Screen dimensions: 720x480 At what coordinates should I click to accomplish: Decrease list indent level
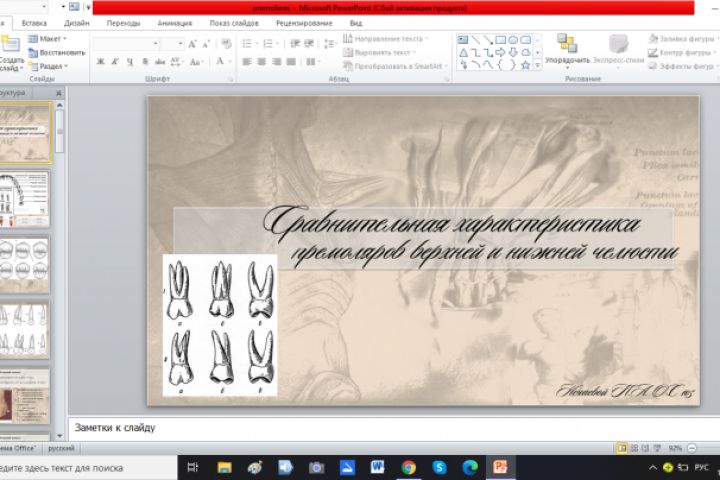click(295, 44)
